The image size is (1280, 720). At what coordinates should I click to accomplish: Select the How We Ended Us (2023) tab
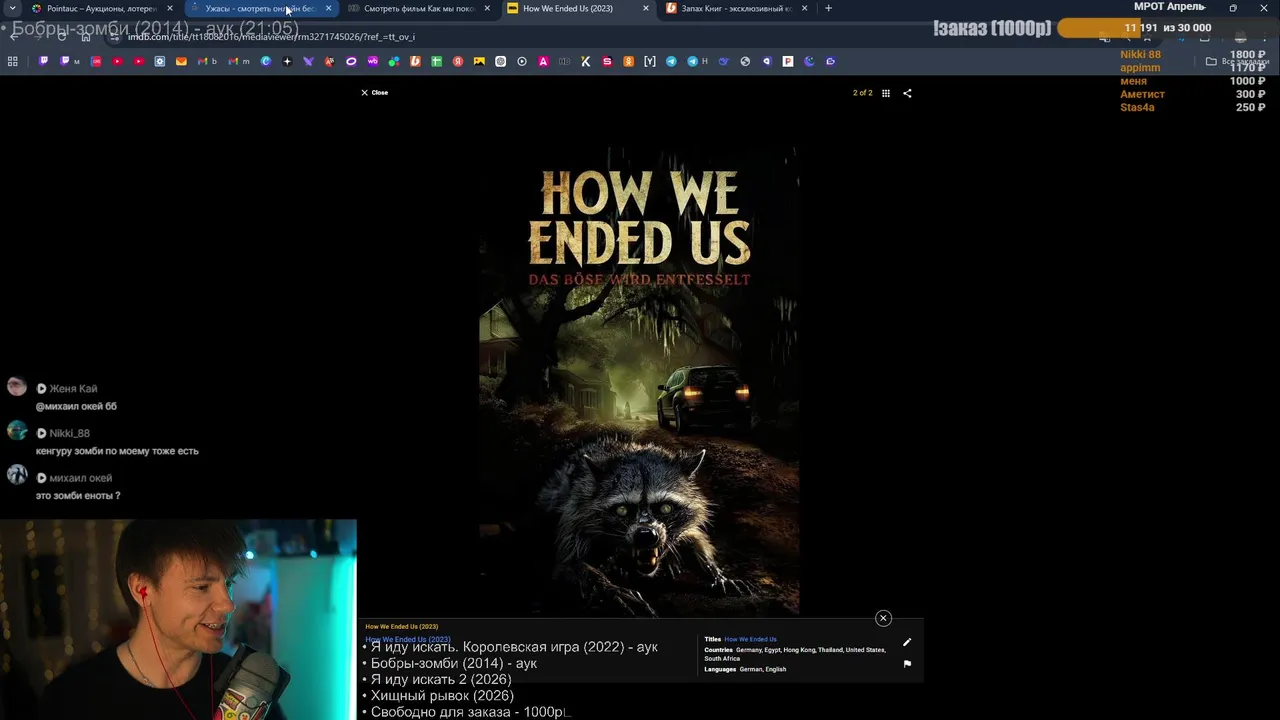click(x=577, y=8)
